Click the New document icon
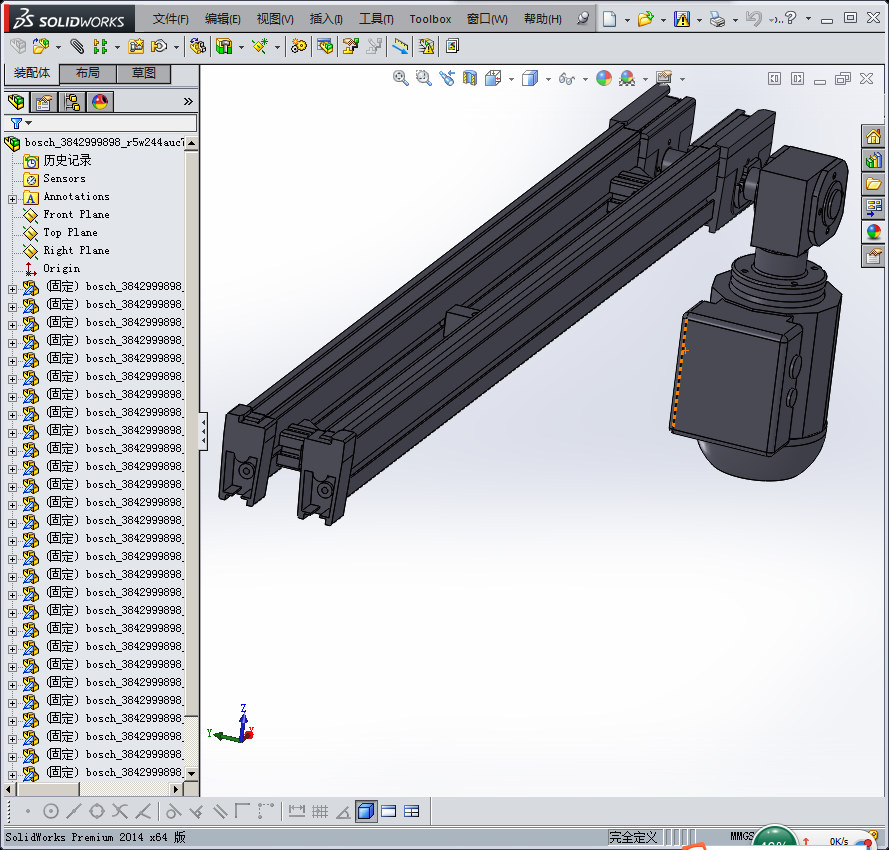889x850 pixels. pos(609,19)
